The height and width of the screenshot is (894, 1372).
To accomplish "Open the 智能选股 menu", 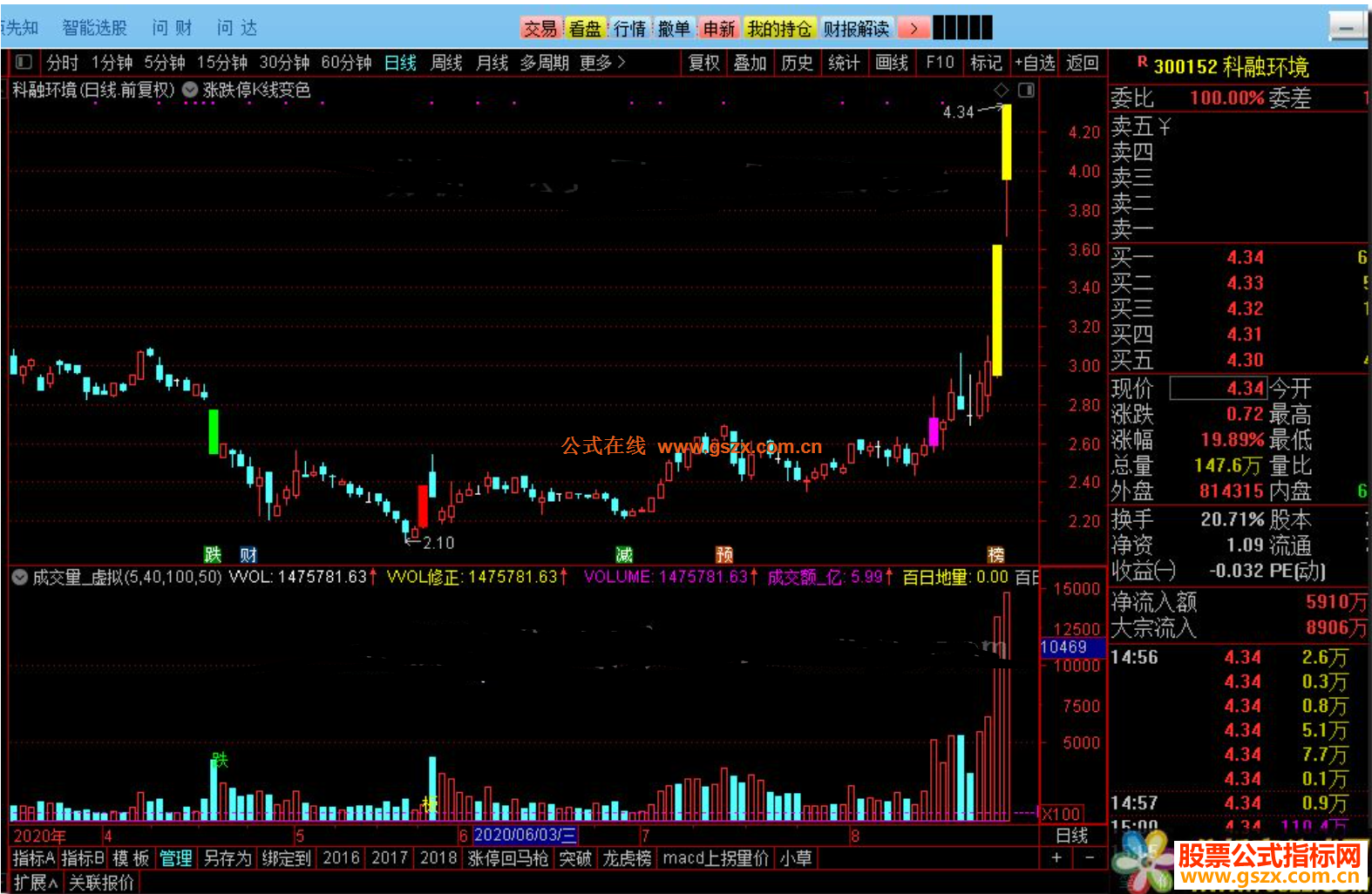I will 94,28.
